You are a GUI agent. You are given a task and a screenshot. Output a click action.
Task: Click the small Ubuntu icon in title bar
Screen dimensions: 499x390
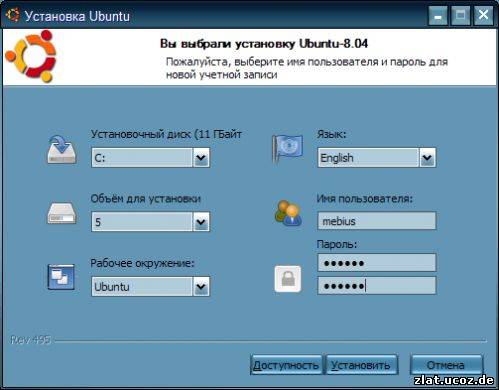tap(13, 15)
